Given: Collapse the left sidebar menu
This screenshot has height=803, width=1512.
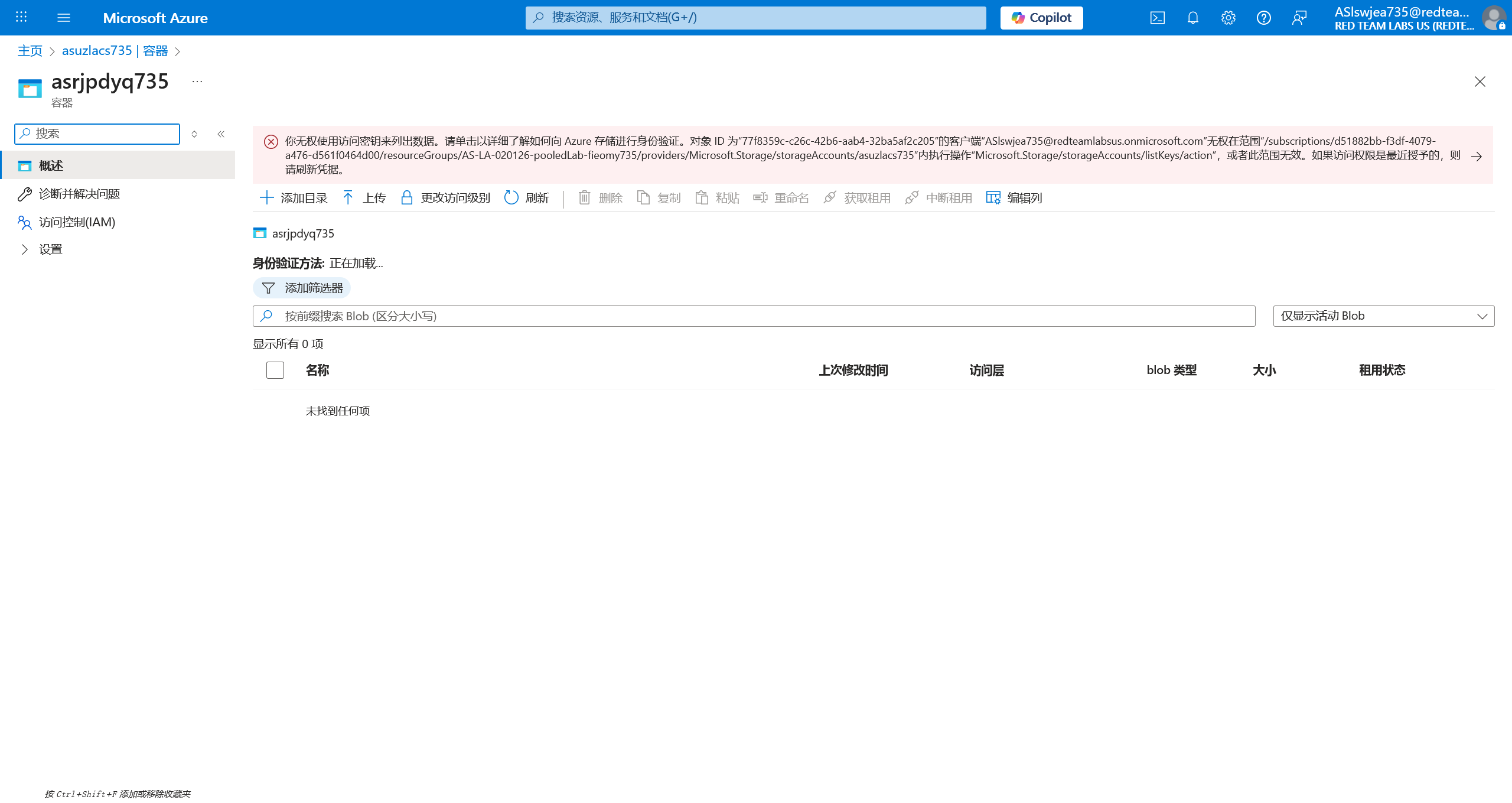Looking at the screenshot, I should pos(221,134).
